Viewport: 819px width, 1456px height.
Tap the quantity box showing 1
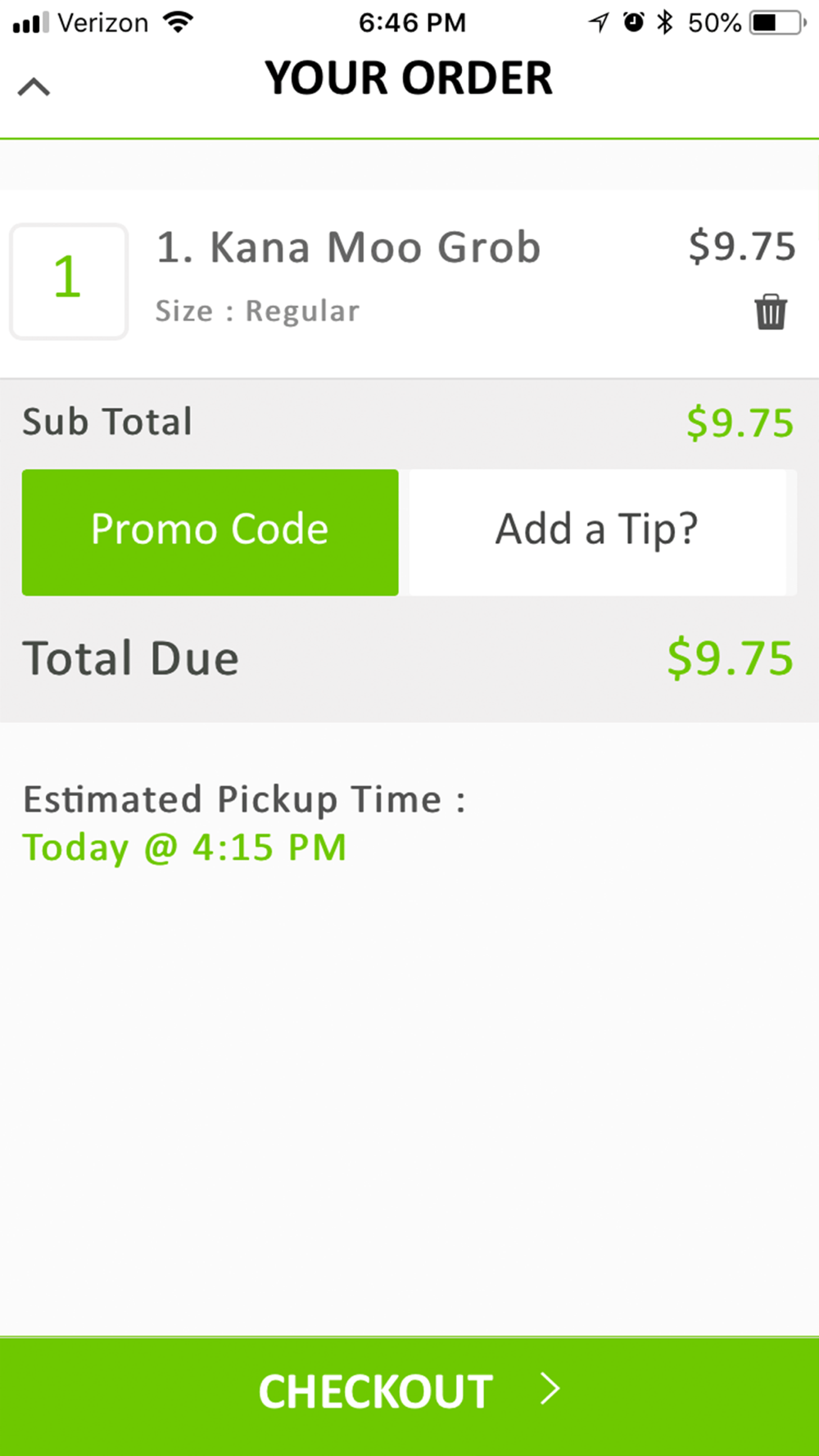69,281
